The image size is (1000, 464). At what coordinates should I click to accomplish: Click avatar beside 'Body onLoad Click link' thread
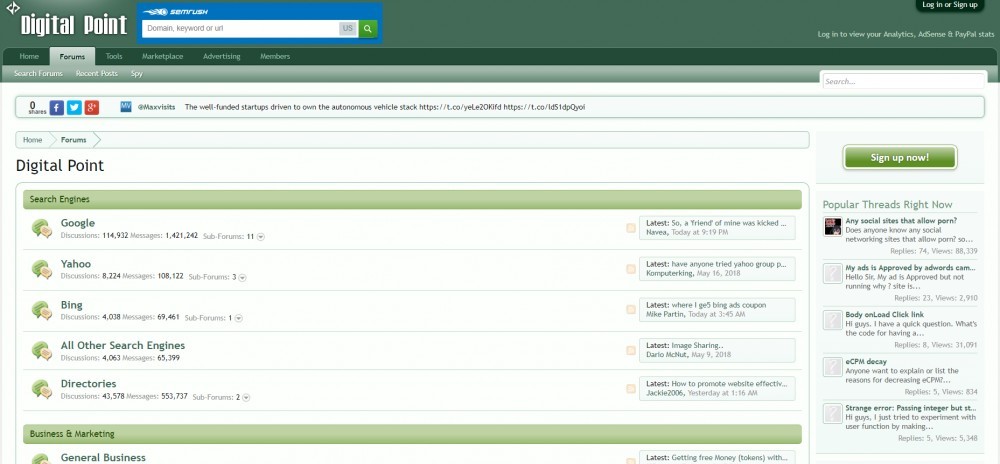click(833, 320)
